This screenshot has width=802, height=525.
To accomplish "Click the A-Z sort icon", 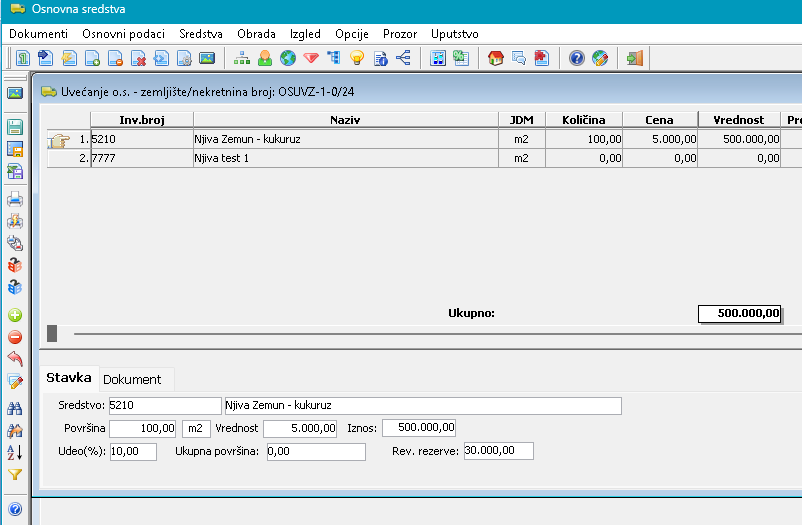I will 15,452.
